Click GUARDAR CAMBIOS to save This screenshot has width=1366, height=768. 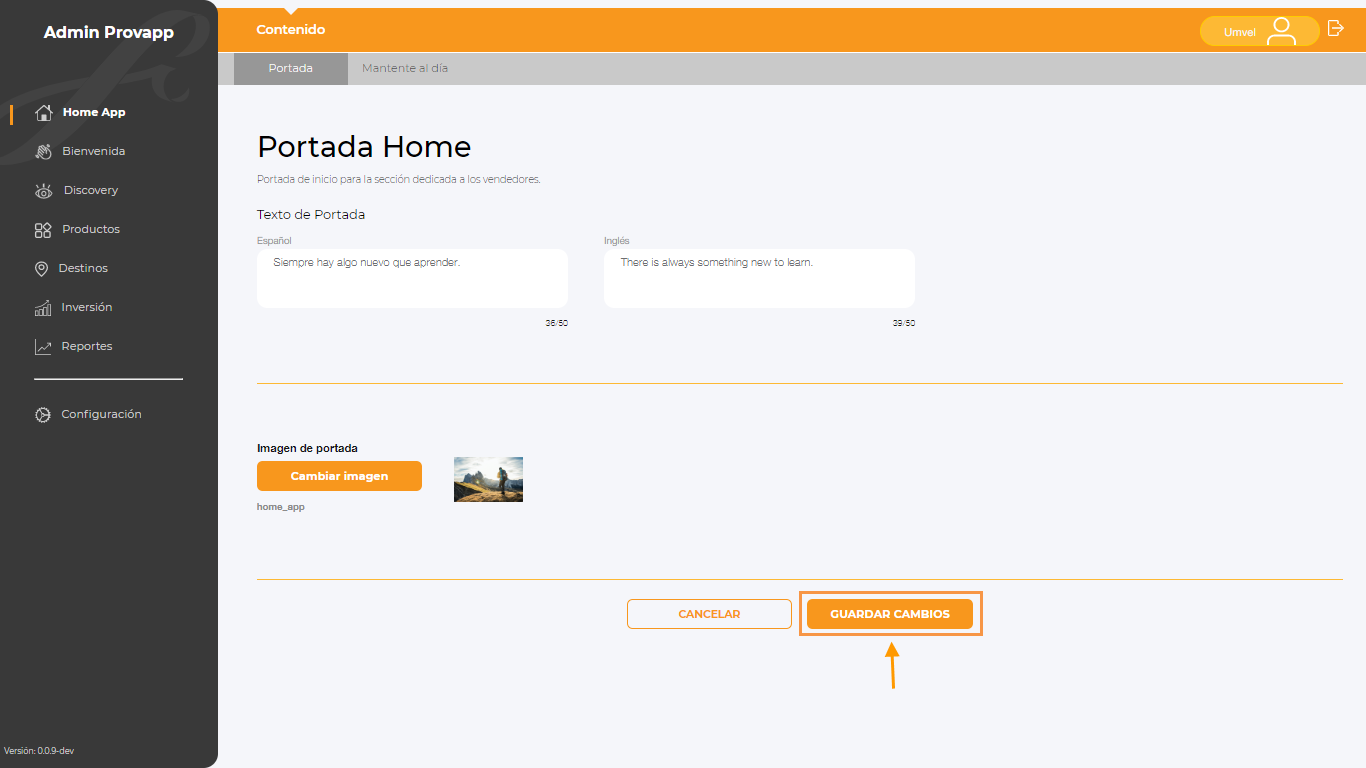click(890, 614)
